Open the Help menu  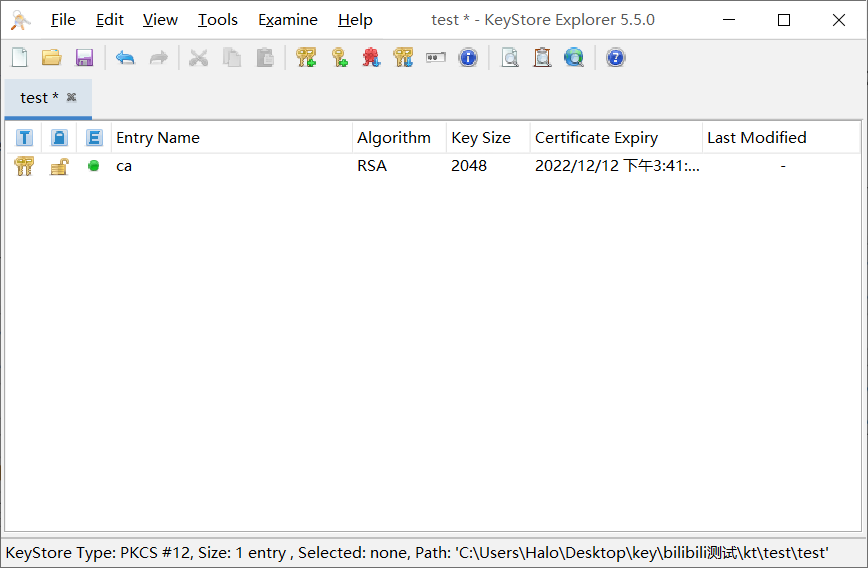355,20
